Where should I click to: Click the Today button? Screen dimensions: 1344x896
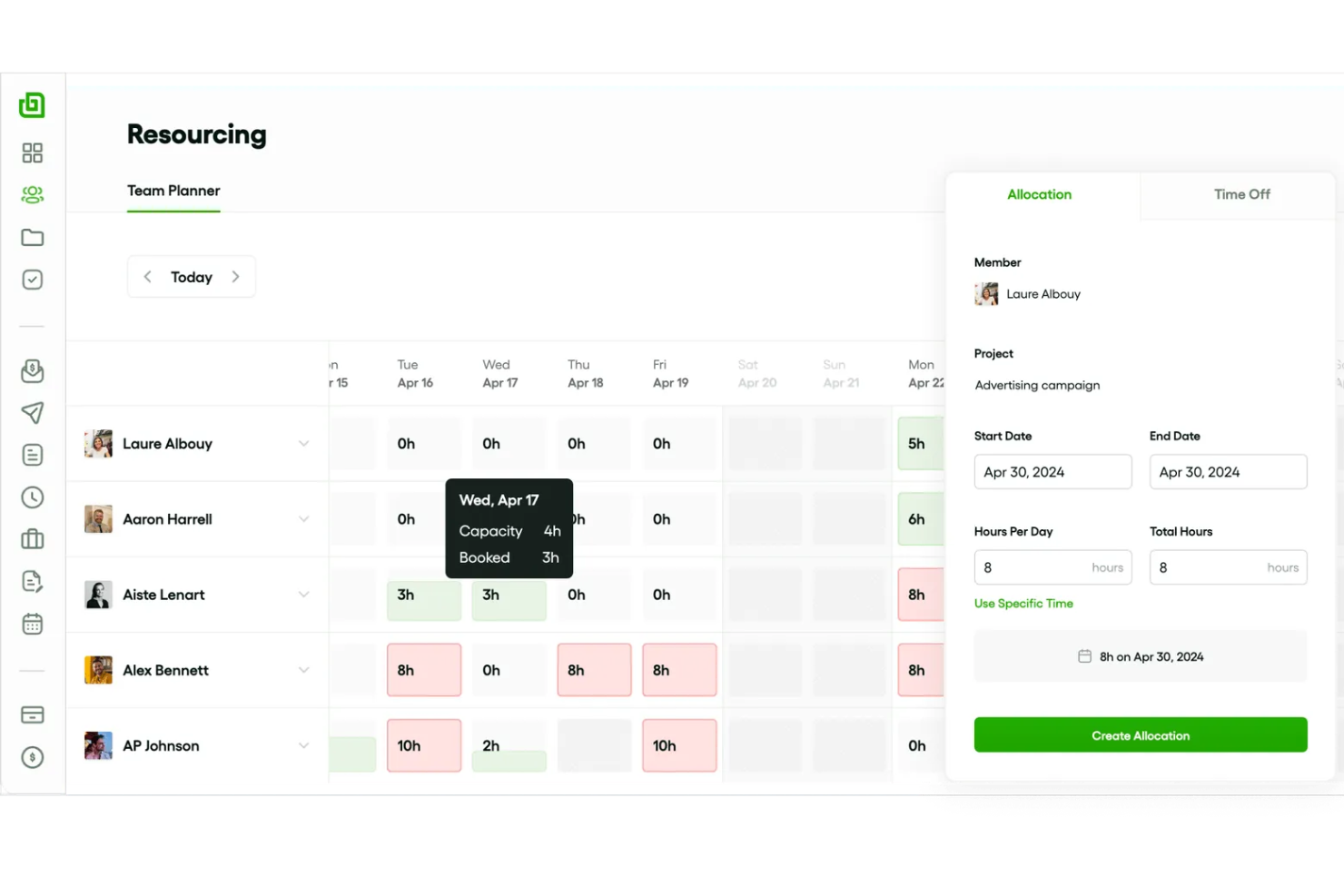click(192, 277)
